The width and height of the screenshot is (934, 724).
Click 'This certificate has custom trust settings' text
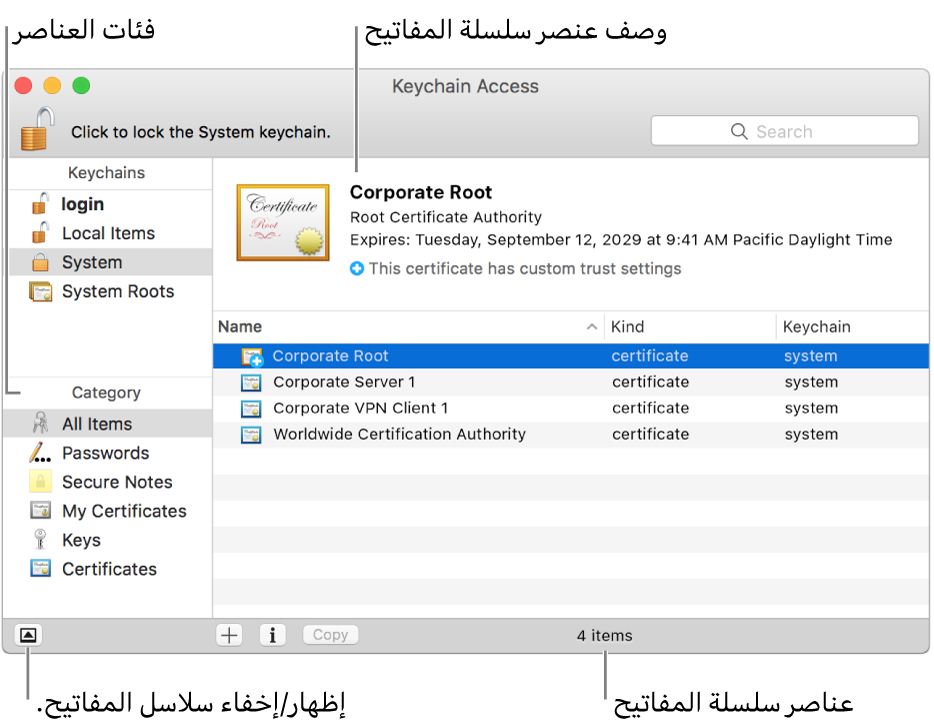click(x=525, y=269)
